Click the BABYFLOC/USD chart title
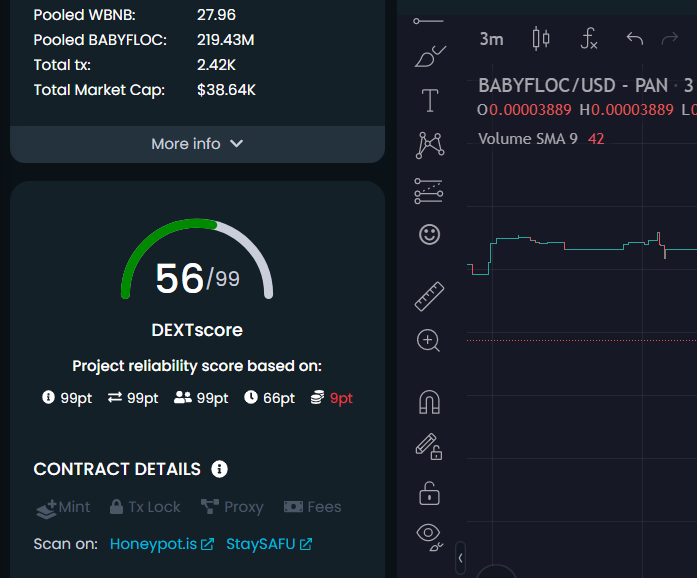The image size is (697, 578). click(x=573, y=85)
